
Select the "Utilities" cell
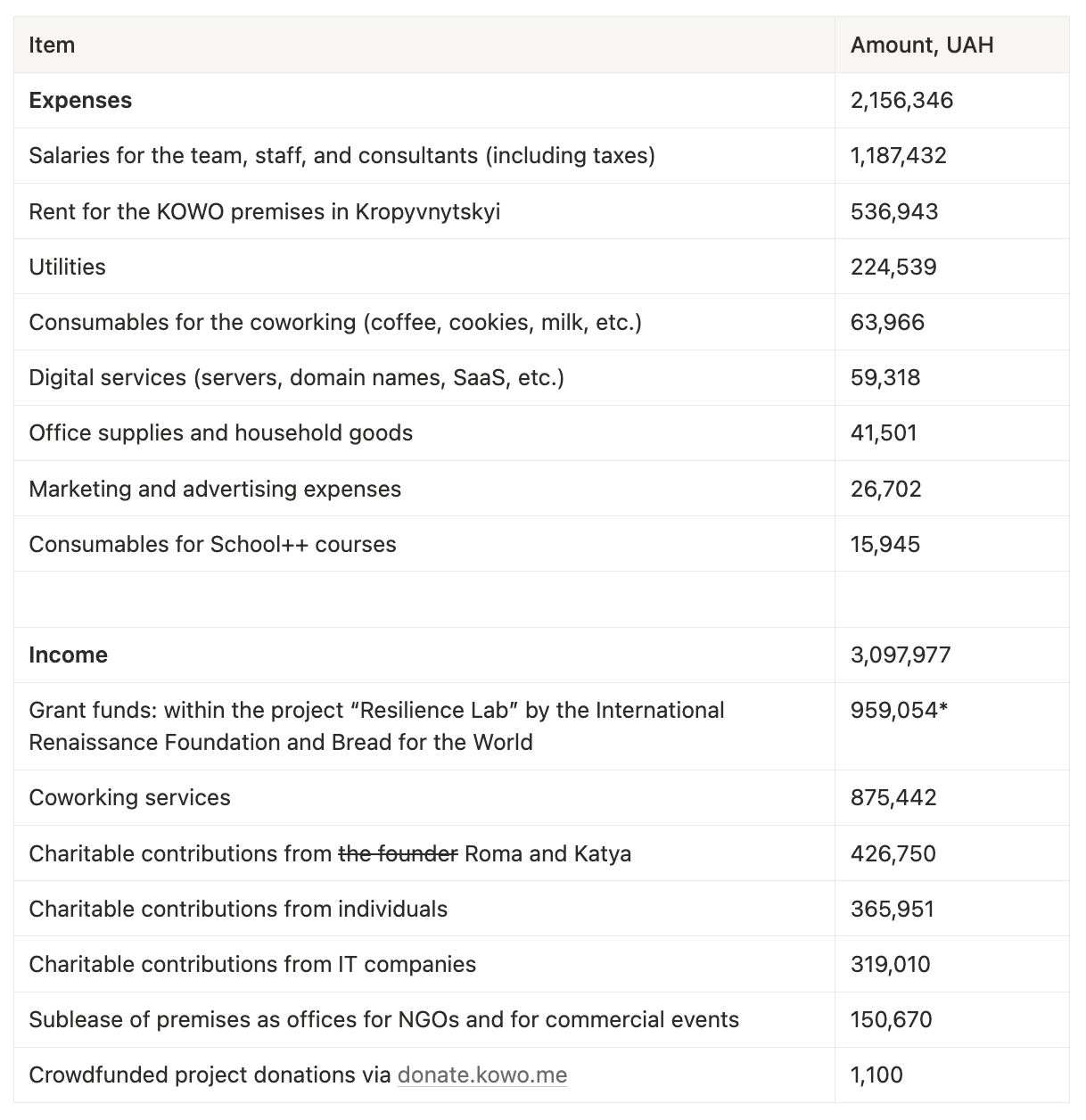tap(67, 268)
